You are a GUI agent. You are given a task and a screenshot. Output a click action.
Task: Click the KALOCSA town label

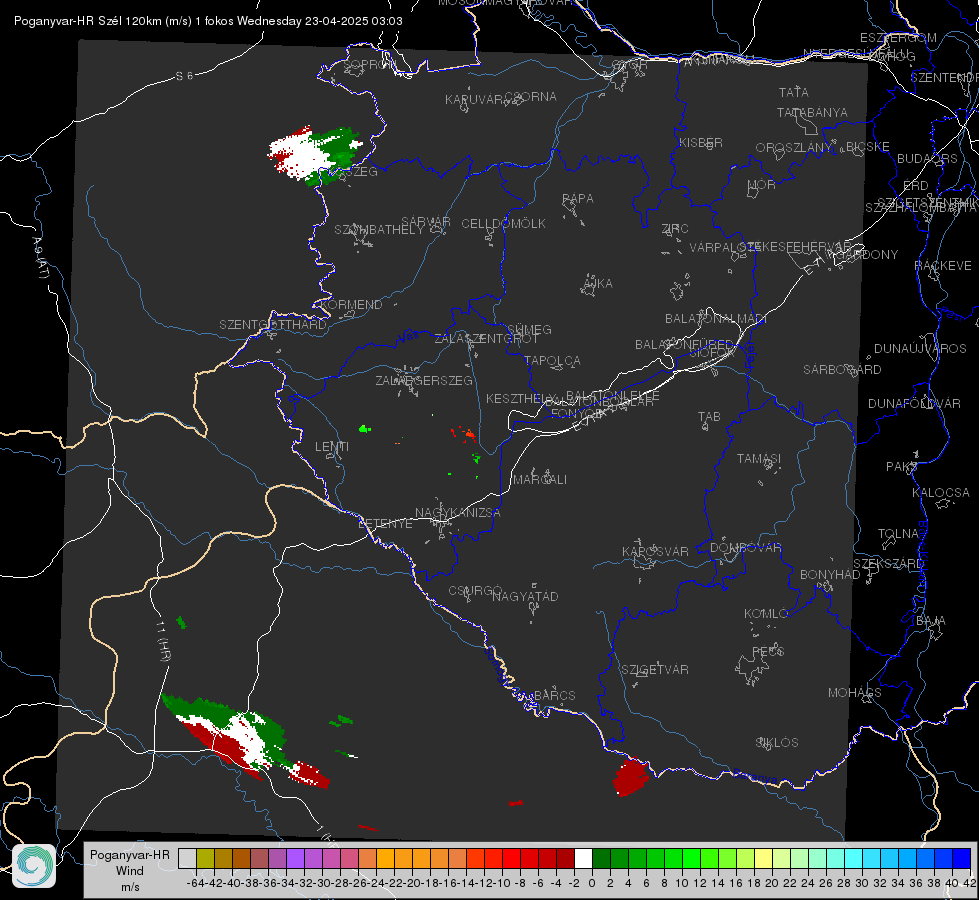coord(941,493)
